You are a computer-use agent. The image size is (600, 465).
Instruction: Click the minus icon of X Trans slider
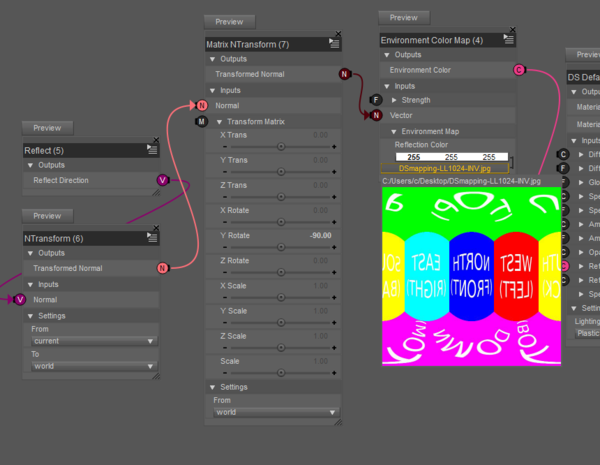(x=225, y=147)
